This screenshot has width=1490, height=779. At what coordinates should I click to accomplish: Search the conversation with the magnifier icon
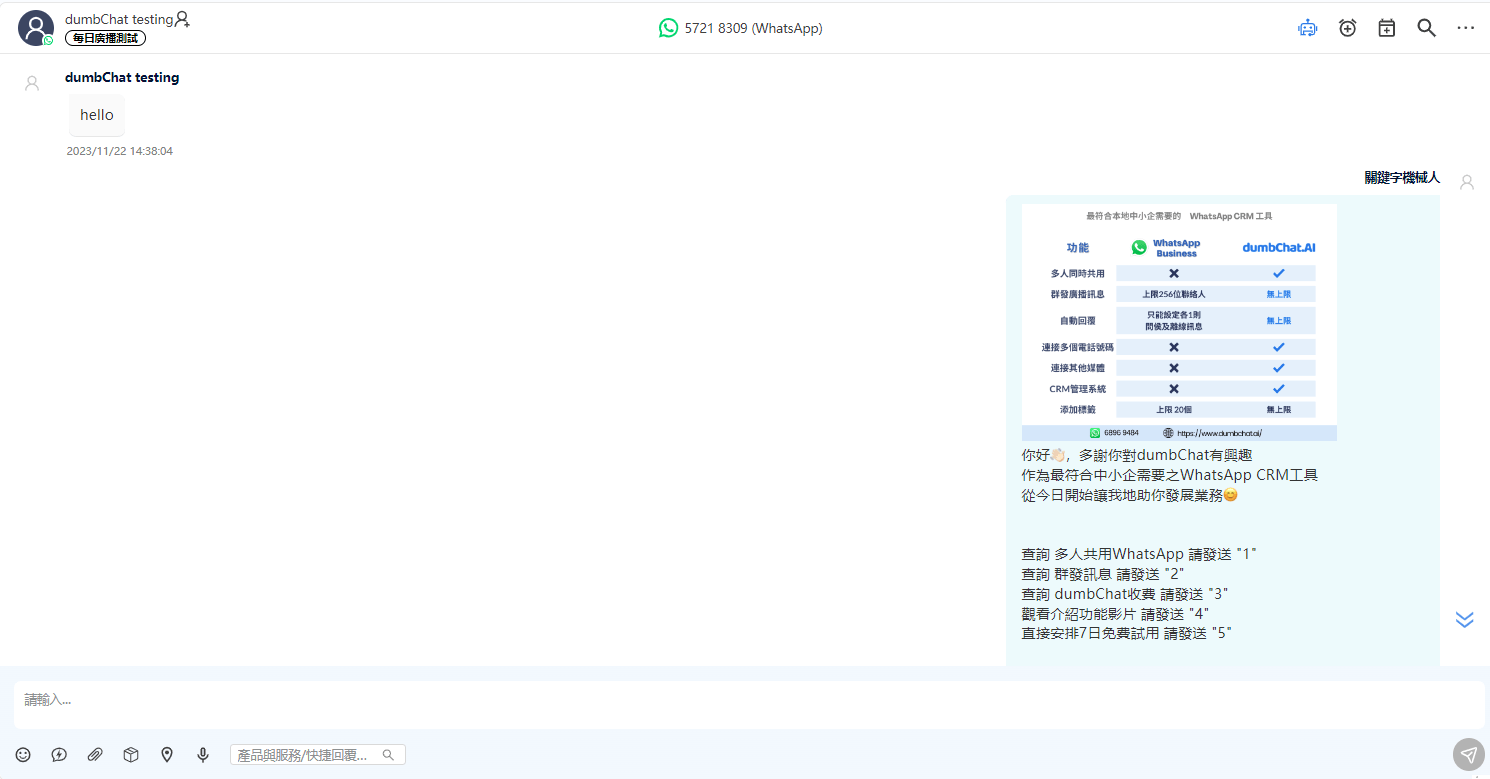coord(1427,28)
